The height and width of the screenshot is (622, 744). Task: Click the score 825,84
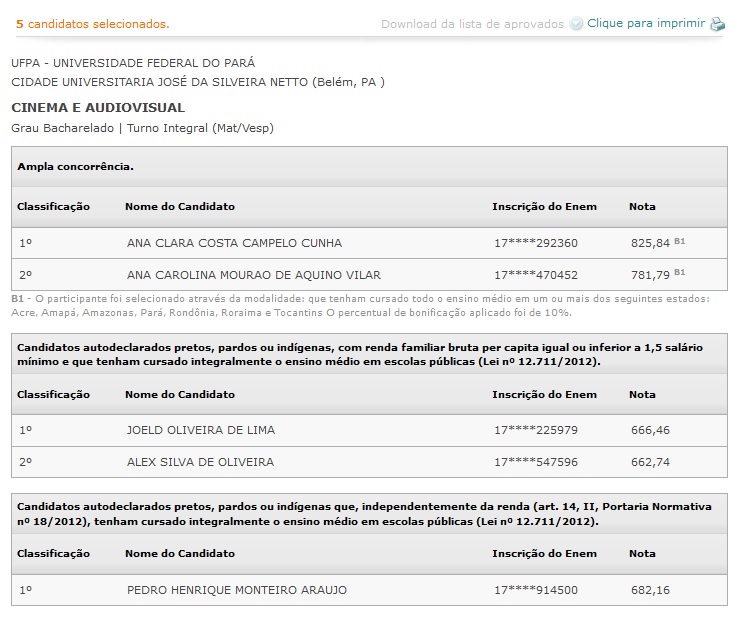[650, 243]
